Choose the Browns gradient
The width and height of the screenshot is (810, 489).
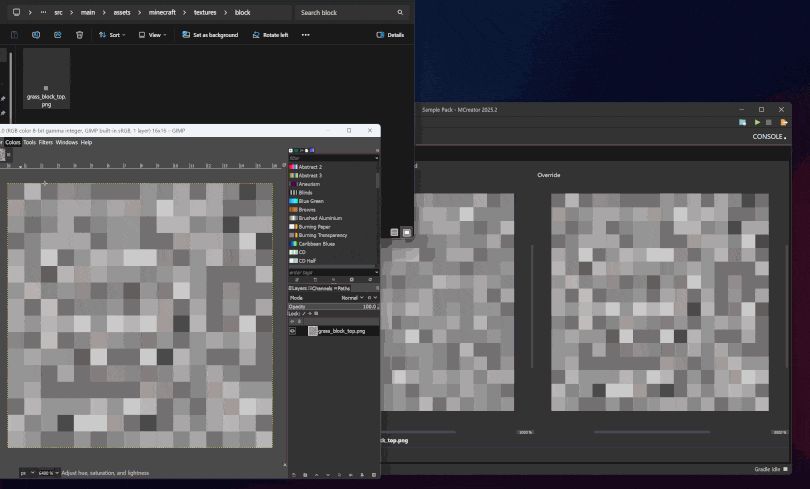(x=332, y=210)
